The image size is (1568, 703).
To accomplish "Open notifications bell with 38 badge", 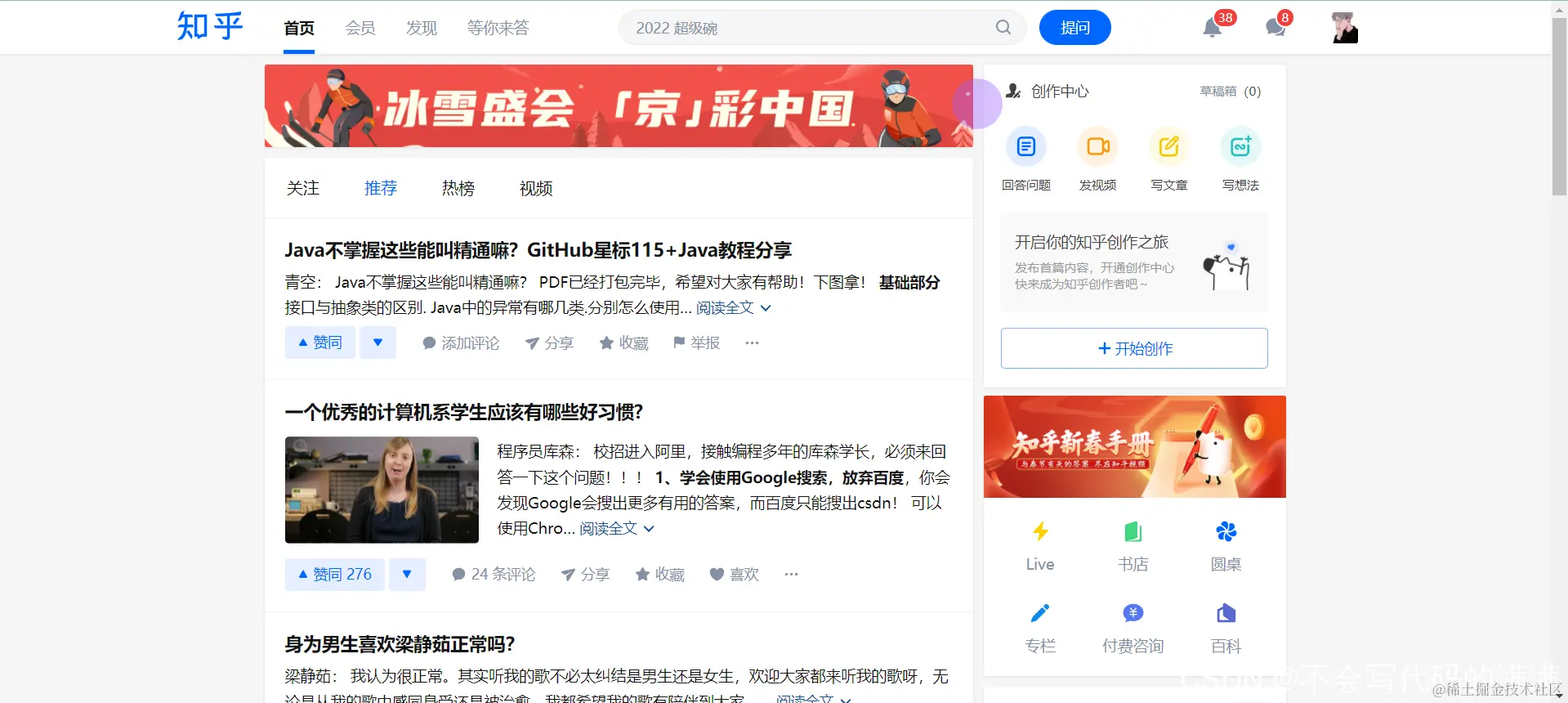I will [1213, 28].
